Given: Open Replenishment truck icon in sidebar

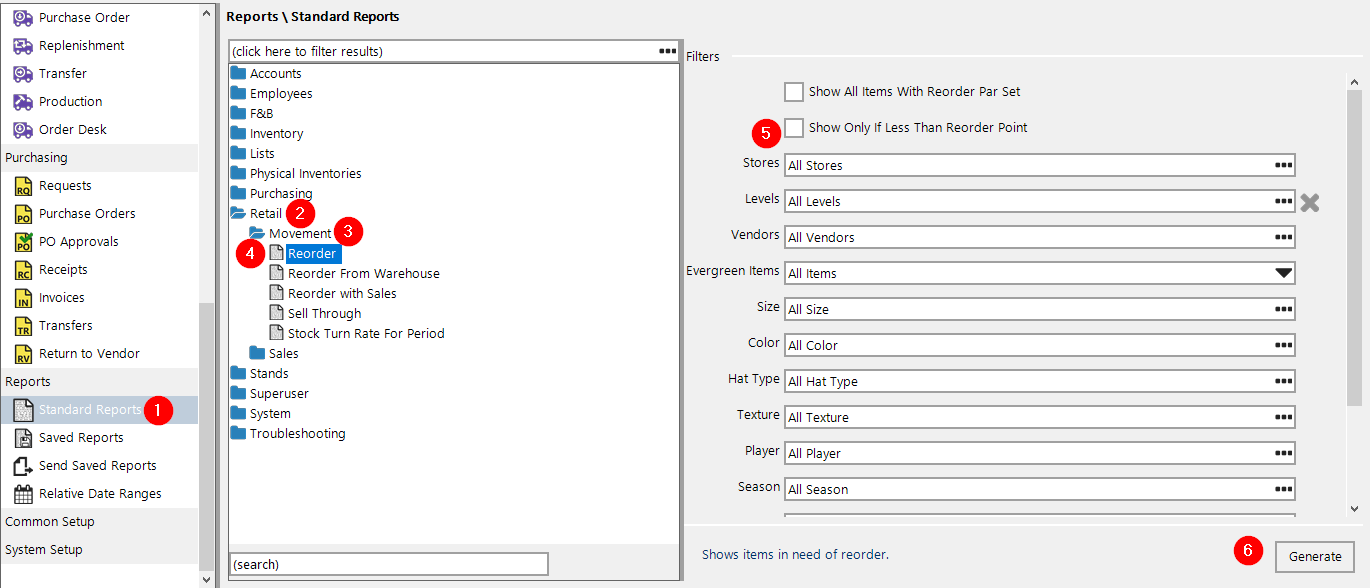Looking at the screenshot, I should [x=23, y=46].
